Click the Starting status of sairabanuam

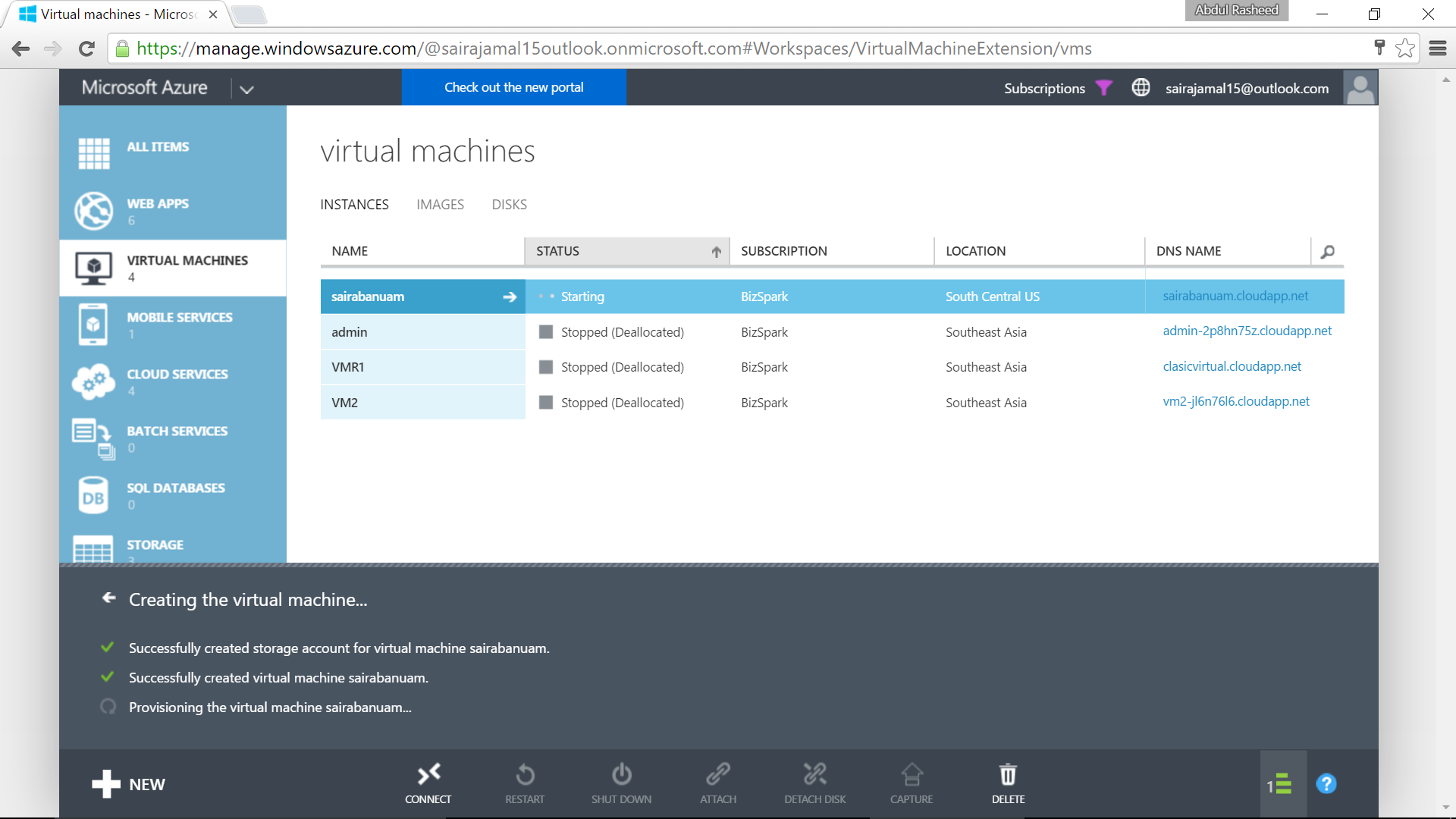pyautogui.click(x=582, y=297)
